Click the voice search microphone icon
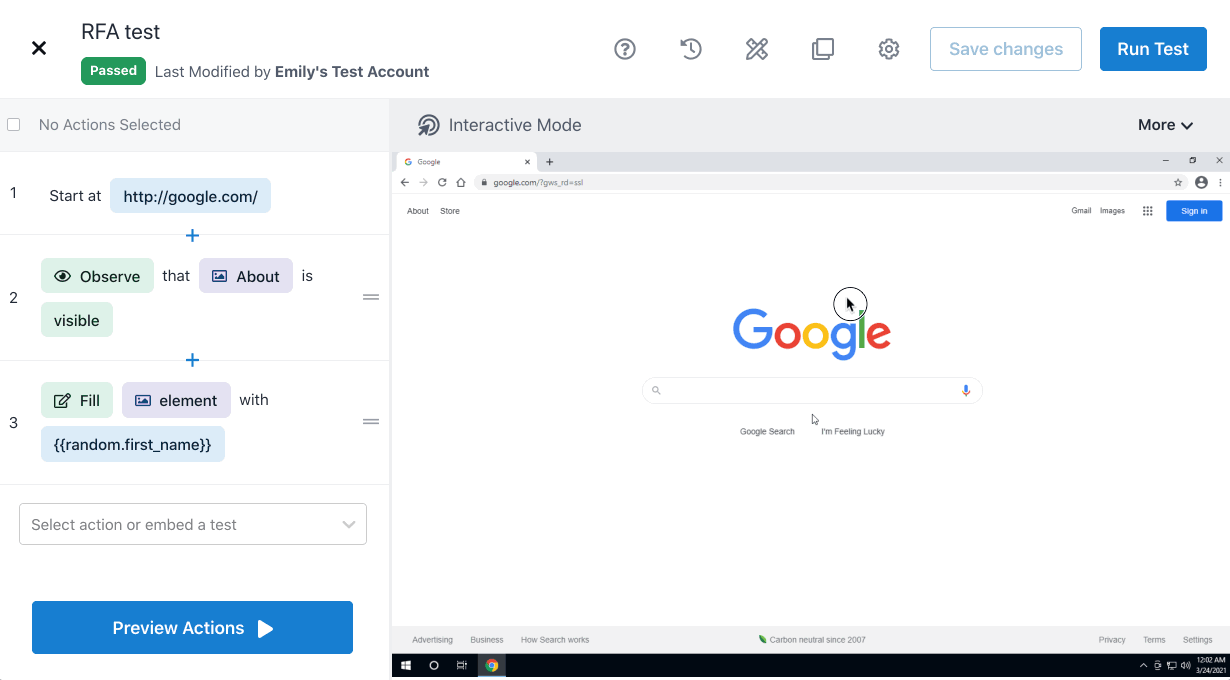This screenshot has height=680, width=1230. click(x=966, y=390)
